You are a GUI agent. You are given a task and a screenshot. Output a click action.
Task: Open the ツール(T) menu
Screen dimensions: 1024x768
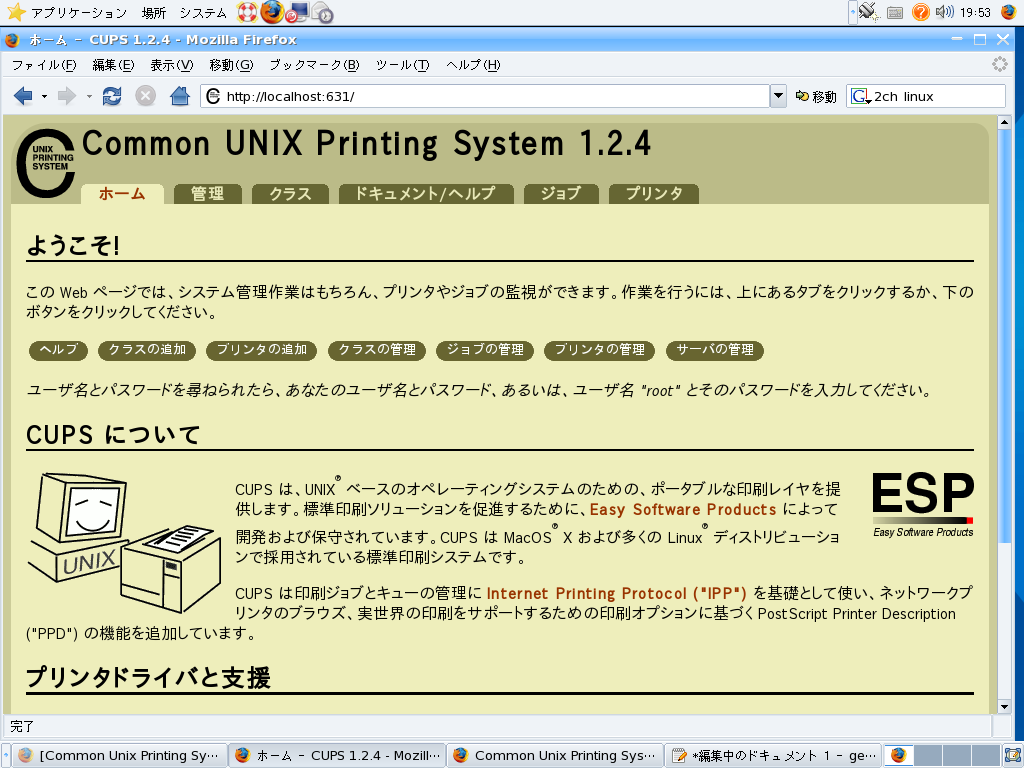point(402,65)
